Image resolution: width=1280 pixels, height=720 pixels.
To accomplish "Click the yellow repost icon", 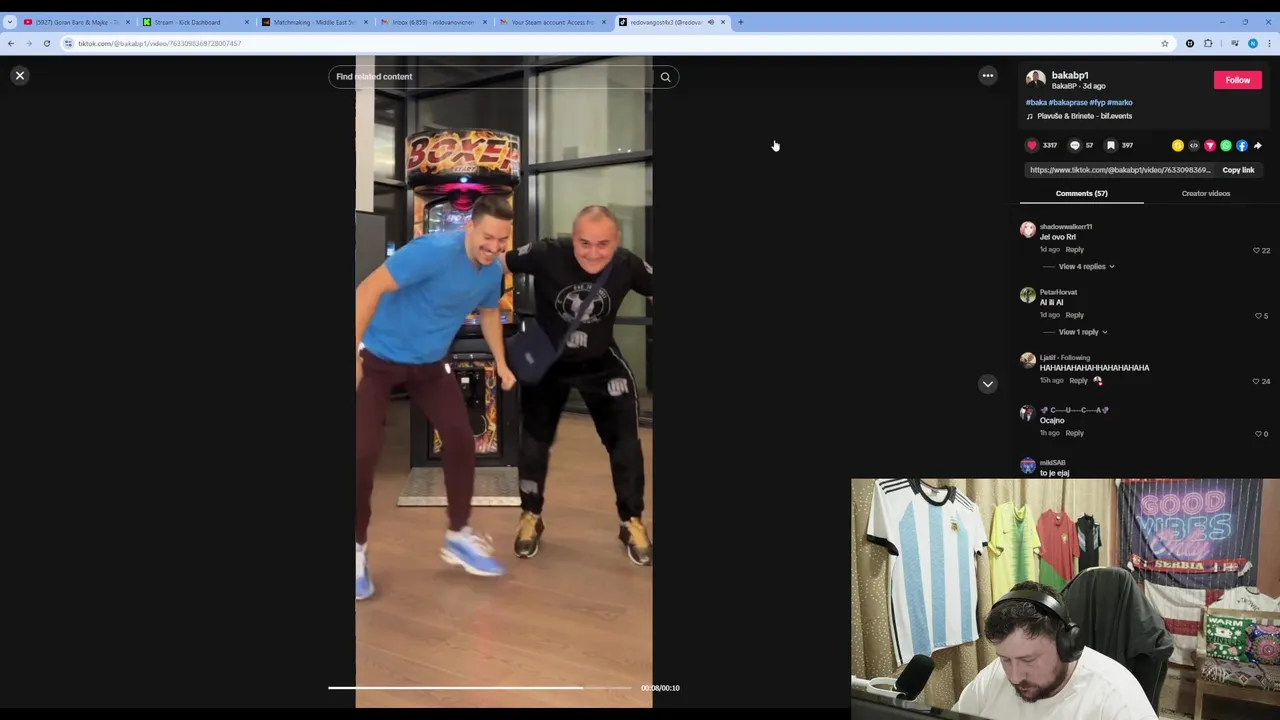I will point(1178,145).
